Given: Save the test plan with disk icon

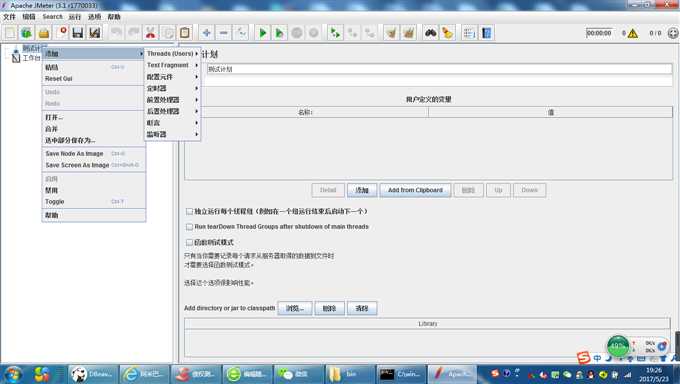Looking at the screenshot, I should pos(78,33).
